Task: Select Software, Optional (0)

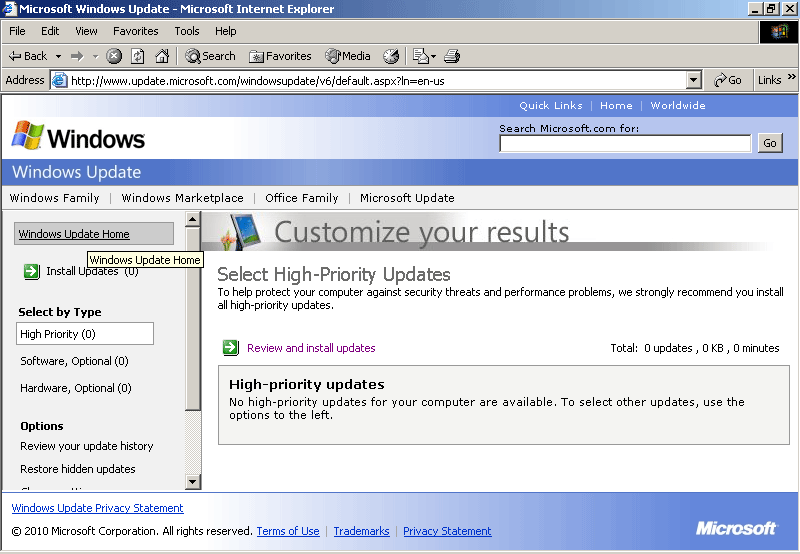Action: coord(74,361)
